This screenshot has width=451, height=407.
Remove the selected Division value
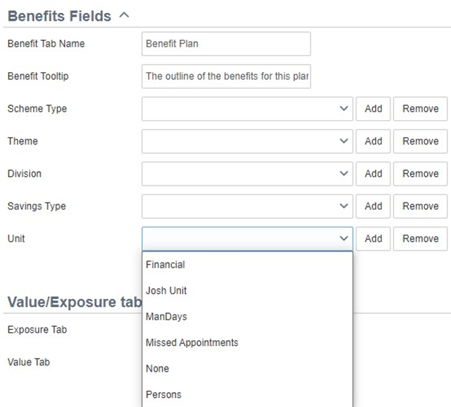pyautogui.click(x=420, y=174)
